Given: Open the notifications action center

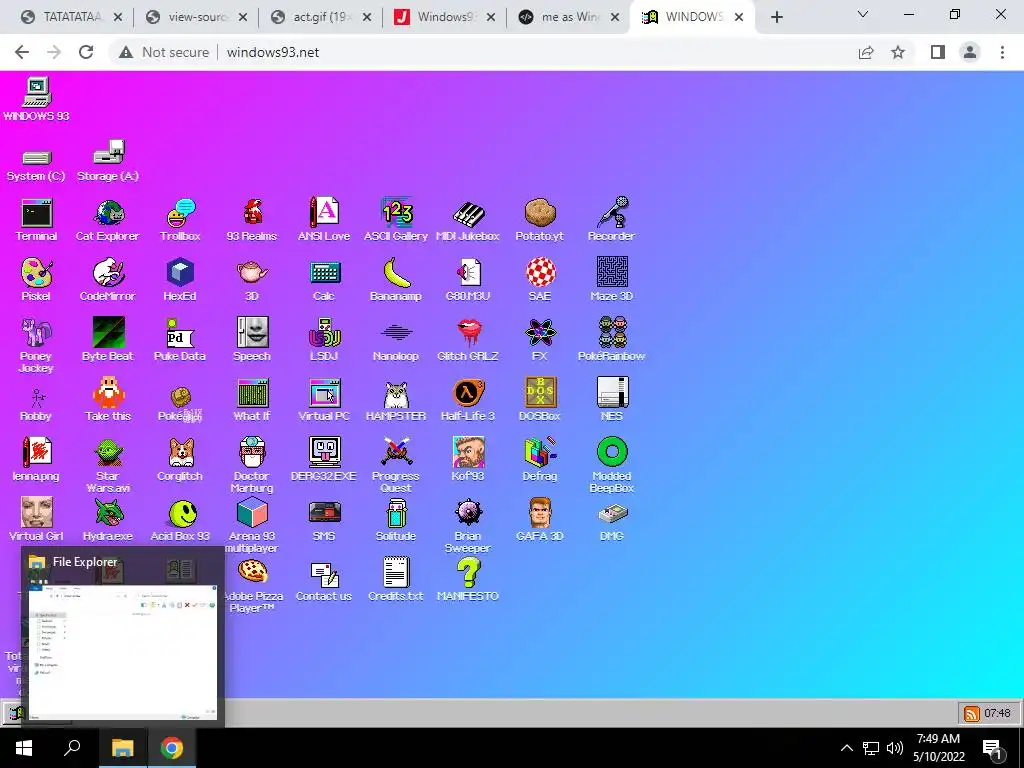Looking at the screenshot, I should 991,749.
